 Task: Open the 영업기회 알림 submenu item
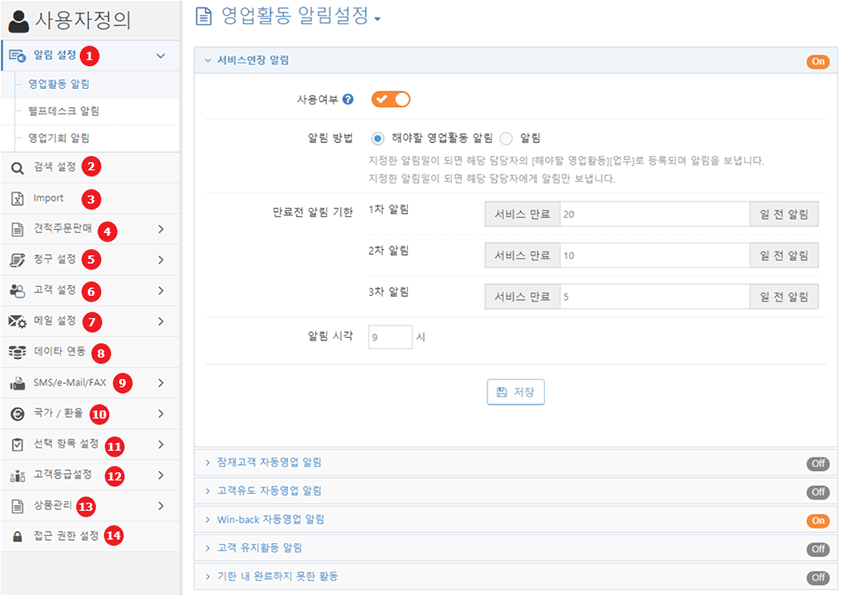(x=90, y=138)
